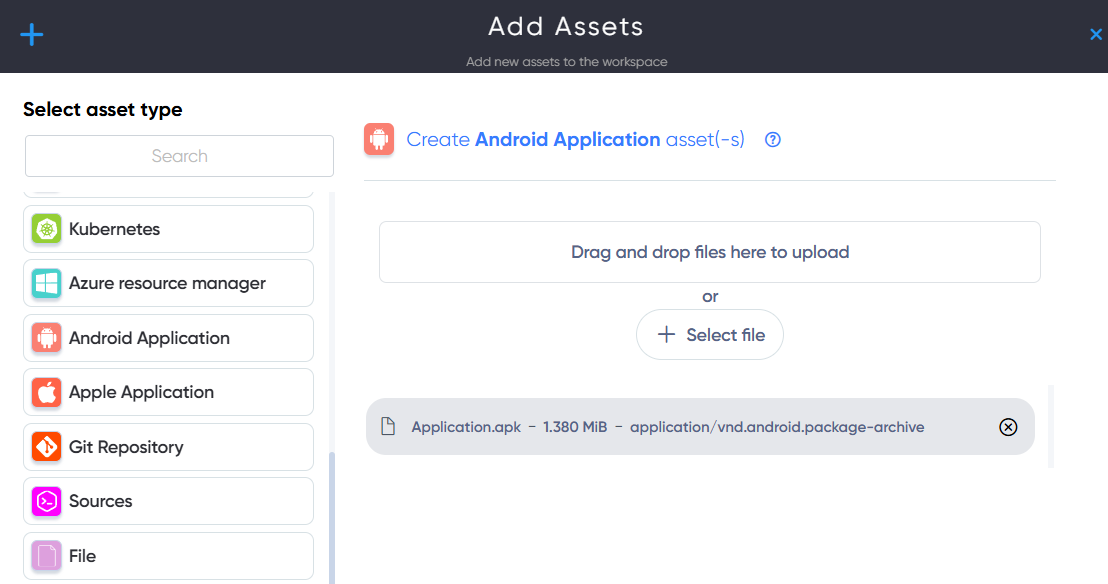Click the Select file button
1108x584 pixels.
point(710,334)
